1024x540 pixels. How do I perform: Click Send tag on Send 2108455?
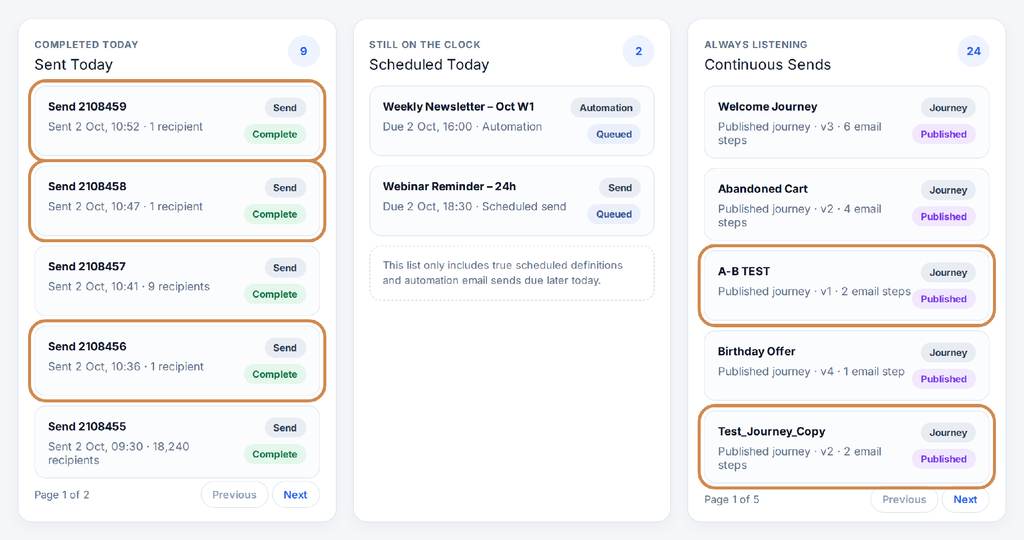click(285, 428)
